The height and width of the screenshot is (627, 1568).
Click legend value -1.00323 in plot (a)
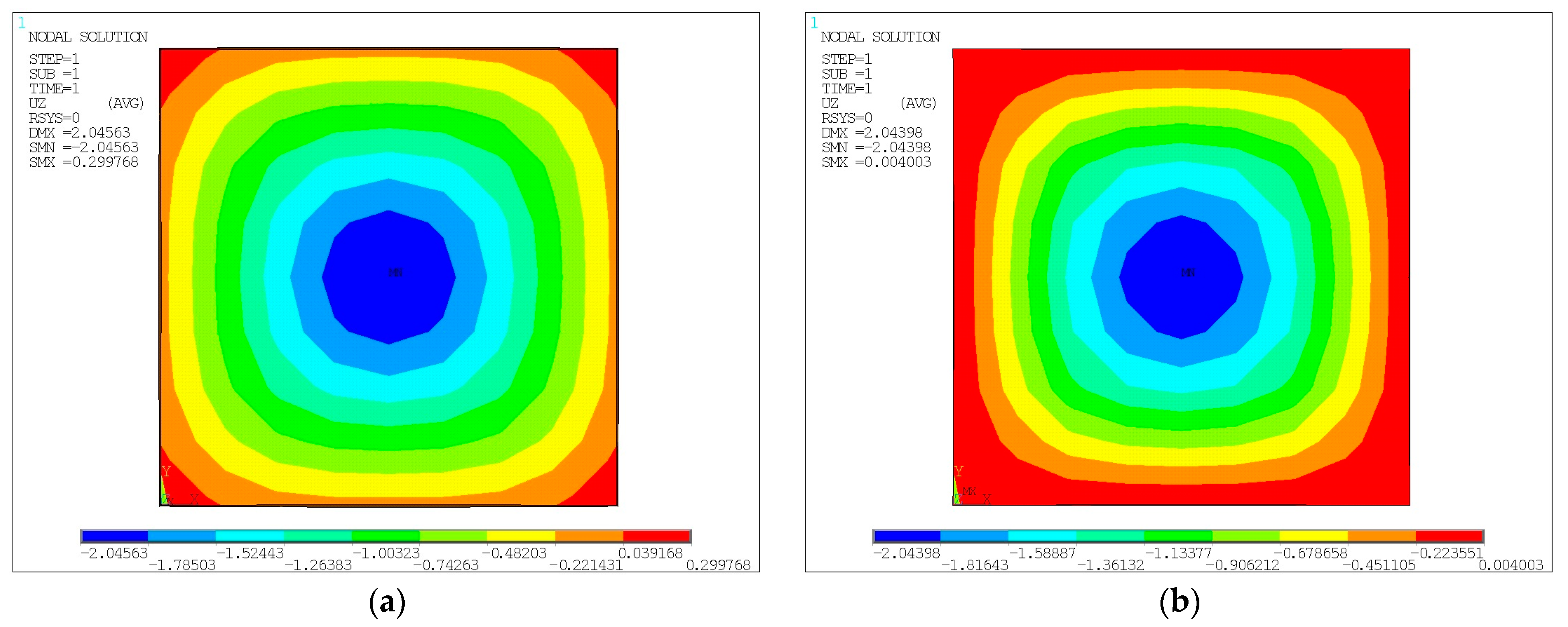point(386,553)
